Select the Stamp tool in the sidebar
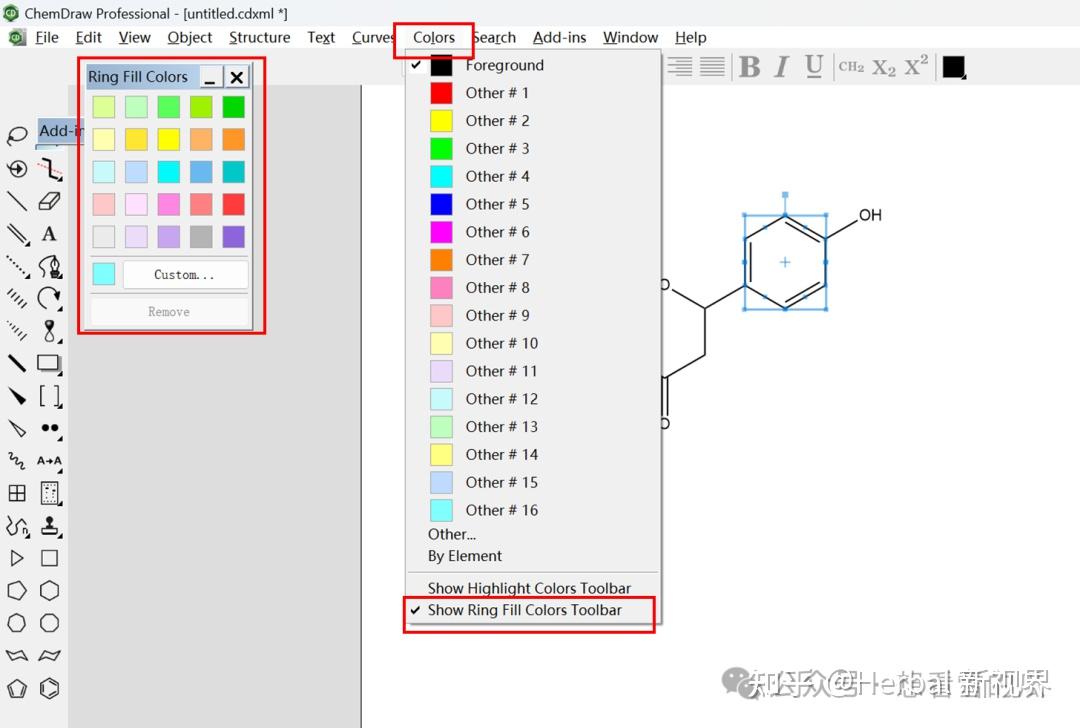The image size is (1080, 728). click(x=50, y=526)
